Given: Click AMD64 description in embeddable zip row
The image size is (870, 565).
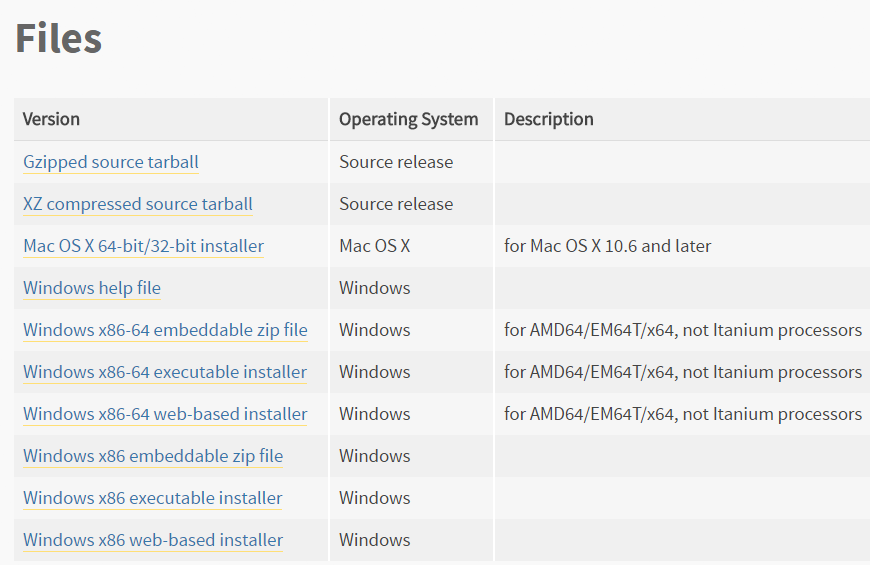Looking at the screenshot, I should [x=682, y=330].
